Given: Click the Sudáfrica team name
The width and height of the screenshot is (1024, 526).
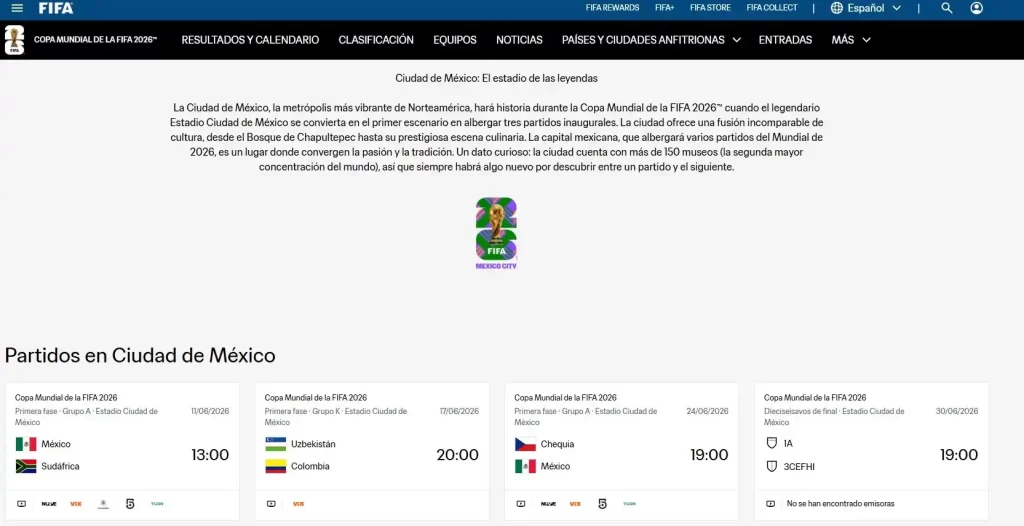Looking at the screenshot, I should point(61,467).
